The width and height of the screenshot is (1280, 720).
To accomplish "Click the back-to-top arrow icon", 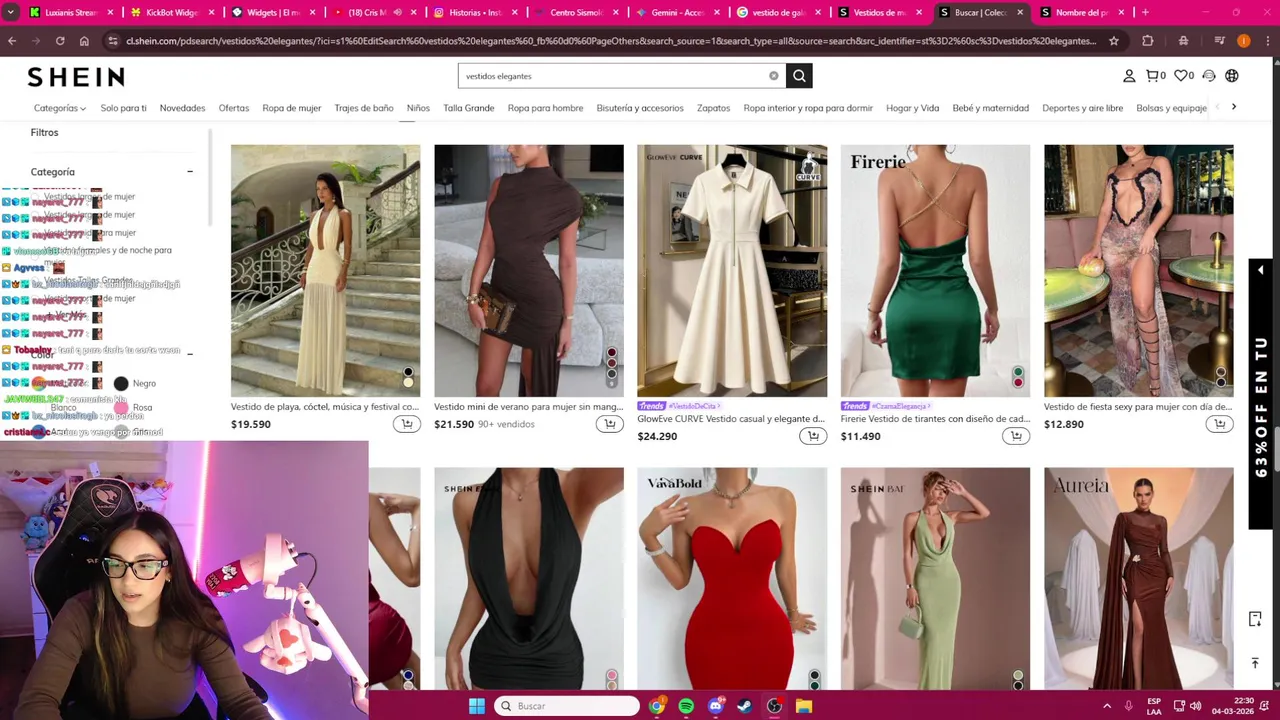I will (x=1255, y=662).
